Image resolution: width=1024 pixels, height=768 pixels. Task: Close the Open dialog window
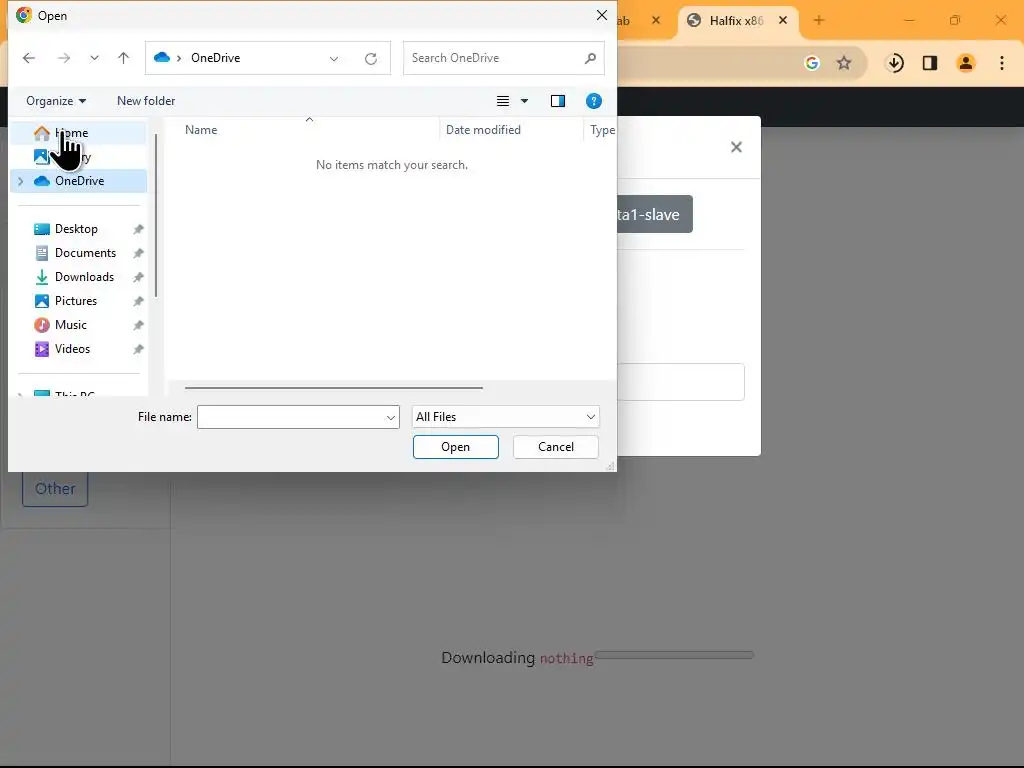601,15
